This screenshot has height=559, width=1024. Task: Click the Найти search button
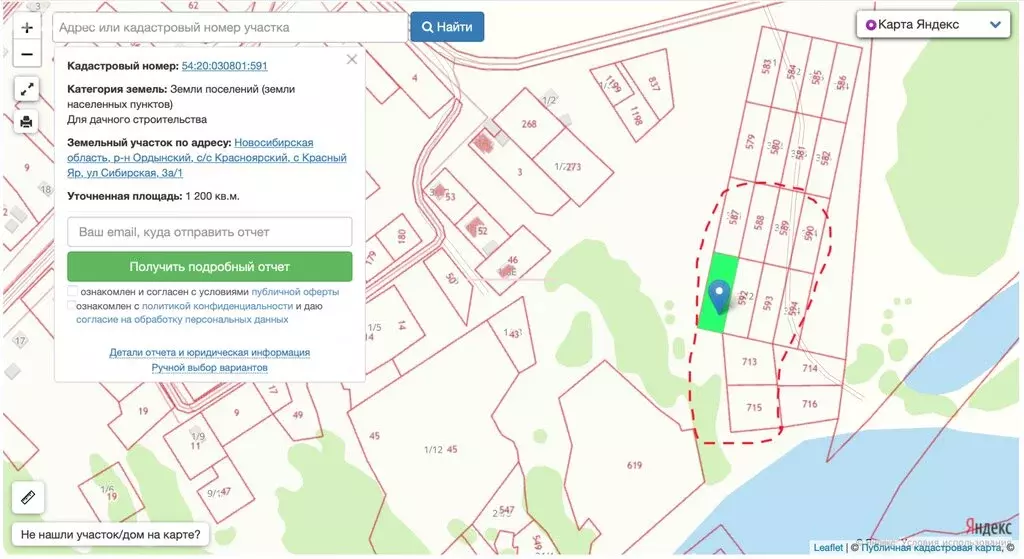[x=447, y=27]
